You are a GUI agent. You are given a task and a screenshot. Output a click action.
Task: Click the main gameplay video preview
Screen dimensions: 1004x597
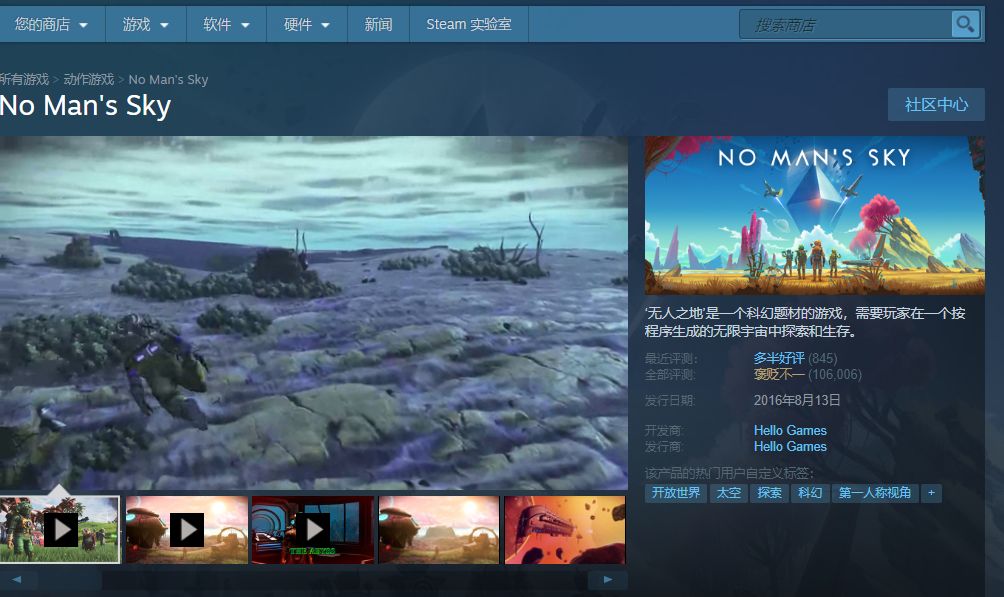coord(314,313)
